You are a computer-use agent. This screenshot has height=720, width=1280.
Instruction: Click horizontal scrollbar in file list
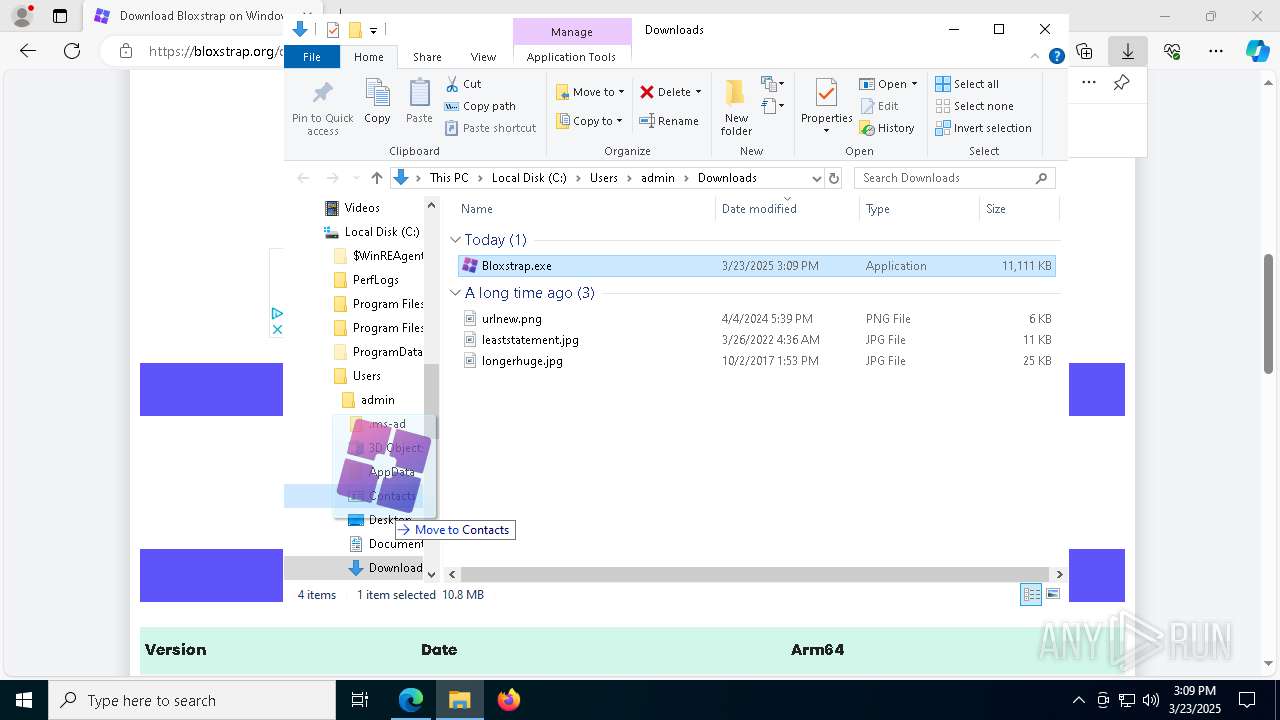point(756,575)
